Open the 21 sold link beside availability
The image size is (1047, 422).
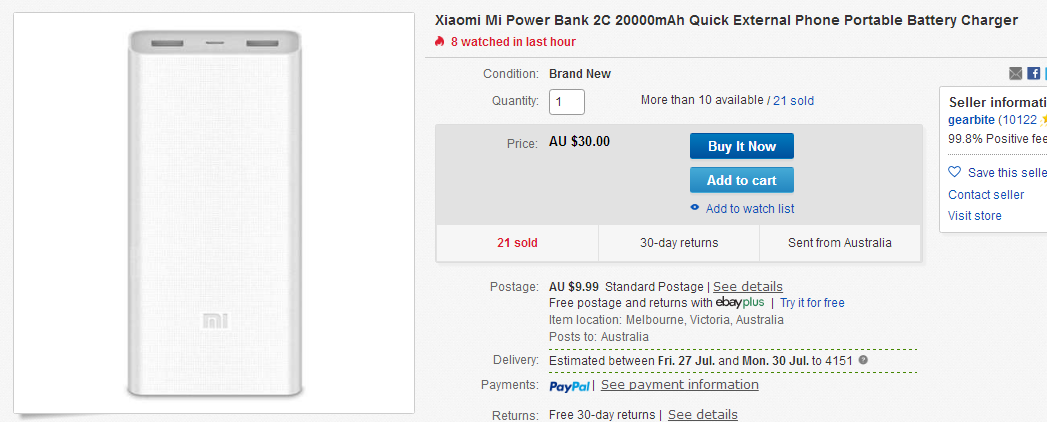[793, 101]
